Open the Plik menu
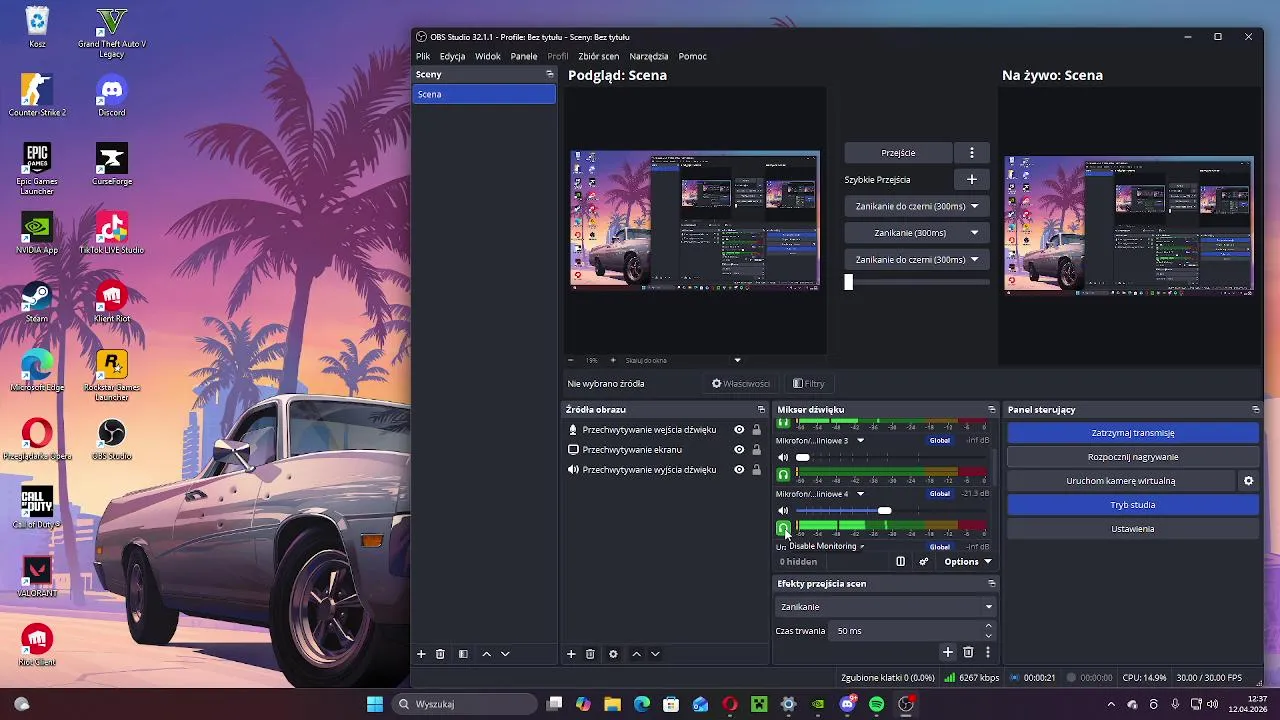1280x720 pixels. tap(423, 56)
